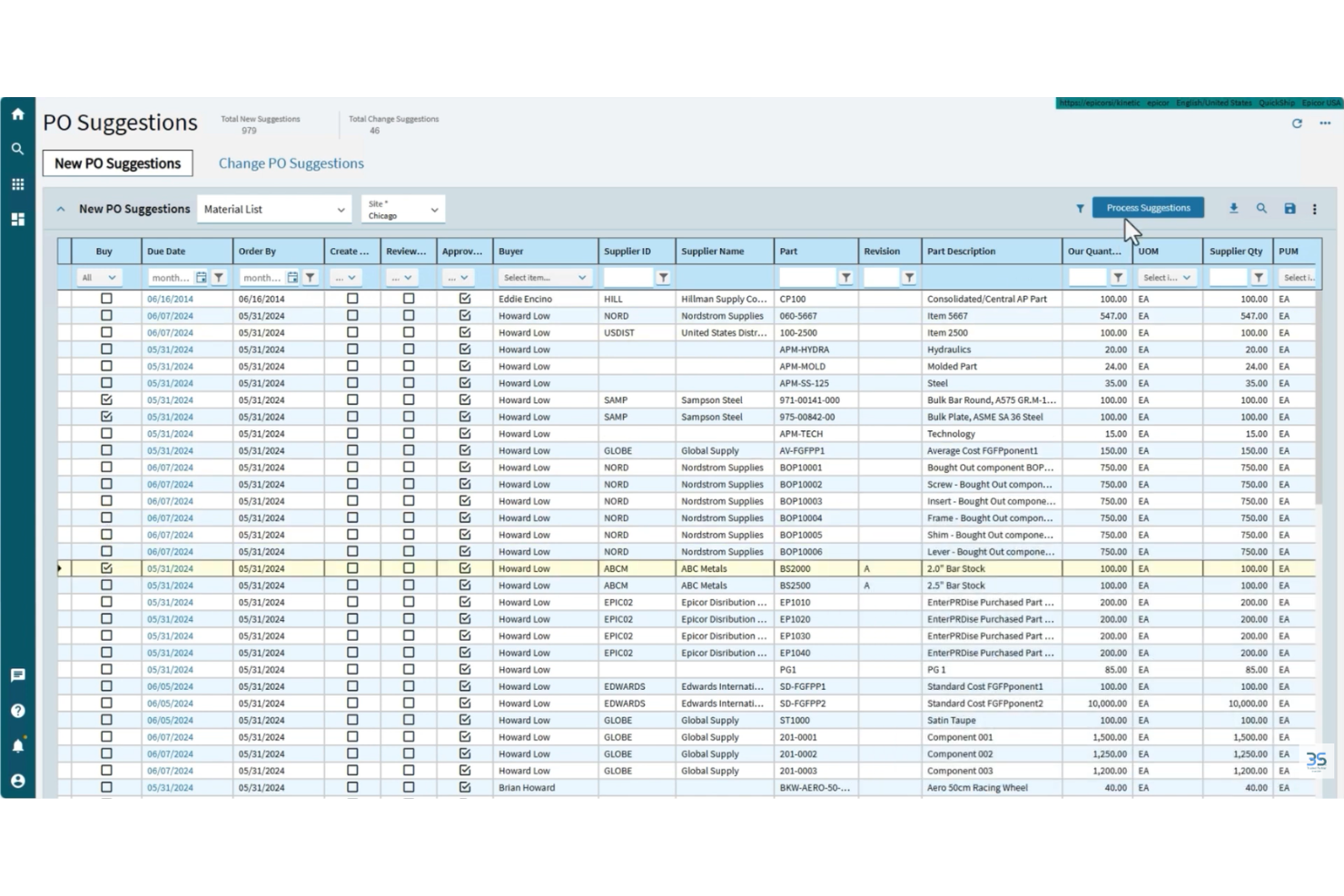Open the Site dropdown showing Chicago
The height and width of the screenshot is (896, 1344).
pyautogui.click(x=403, y=209)
